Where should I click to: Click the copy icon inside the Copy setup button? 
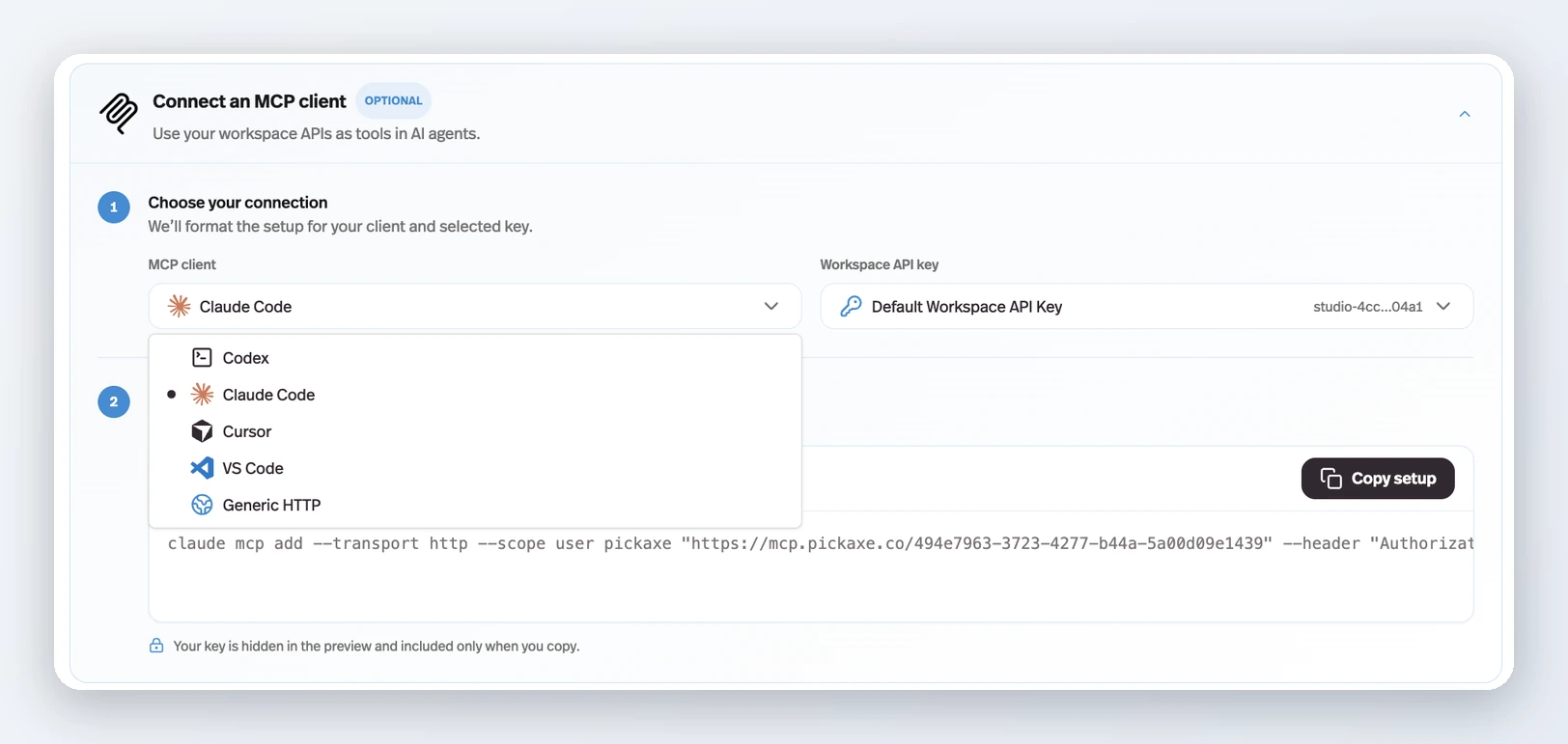pyautogui.click(x=1331, y=479)
